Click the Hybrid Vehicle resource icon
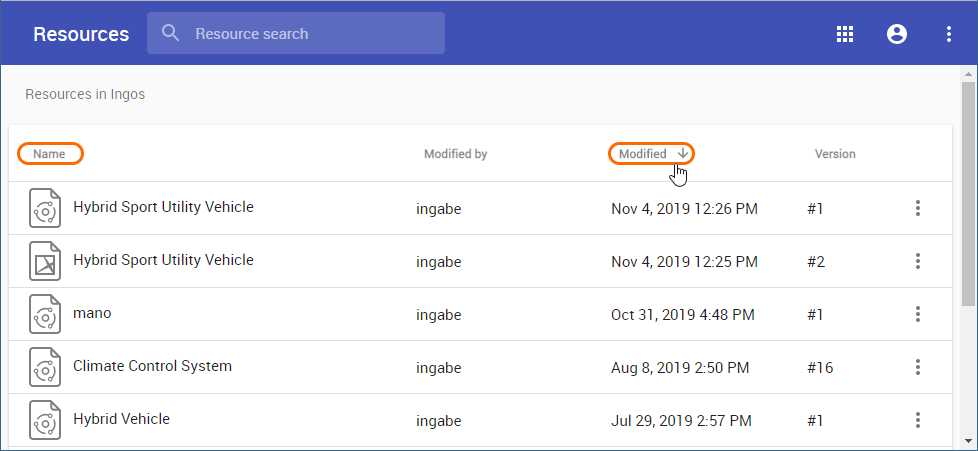This screenshot has width=978, height=451. tap(44, 420)
